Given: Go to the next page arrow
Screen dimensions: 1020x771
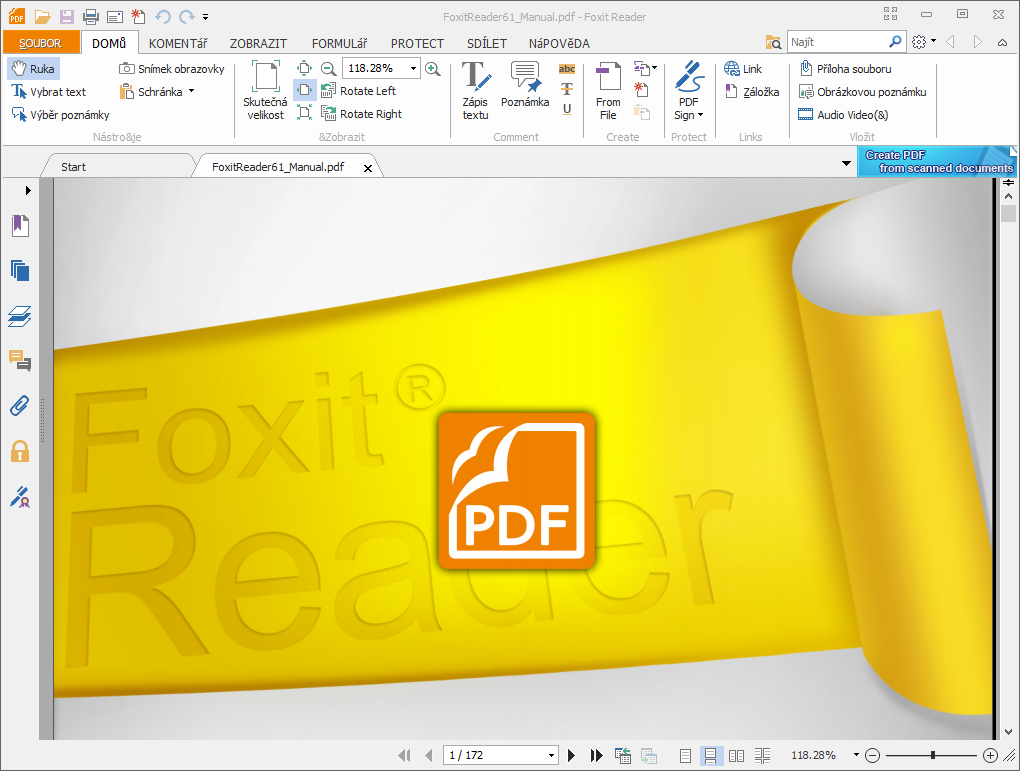Looking at the screenshot, I should pyautogui.click(x=571, y=755).
